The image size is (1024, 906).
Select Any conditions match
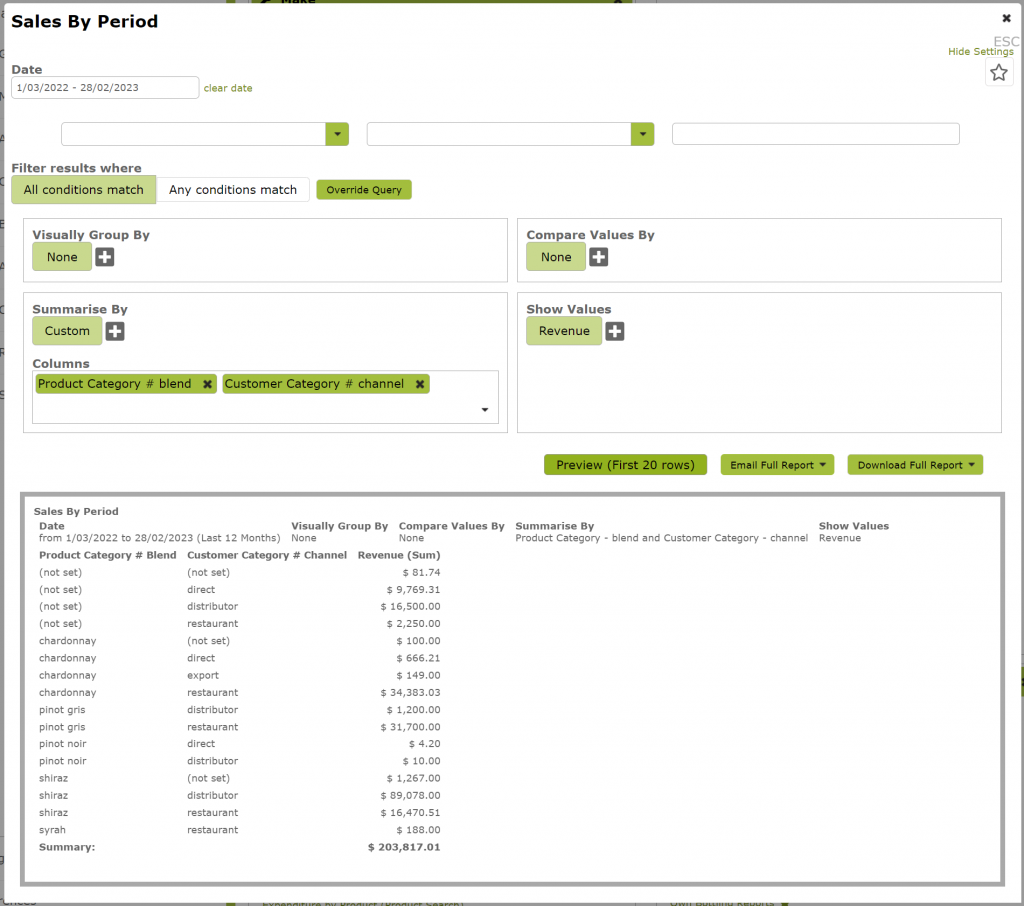(232, 189)
